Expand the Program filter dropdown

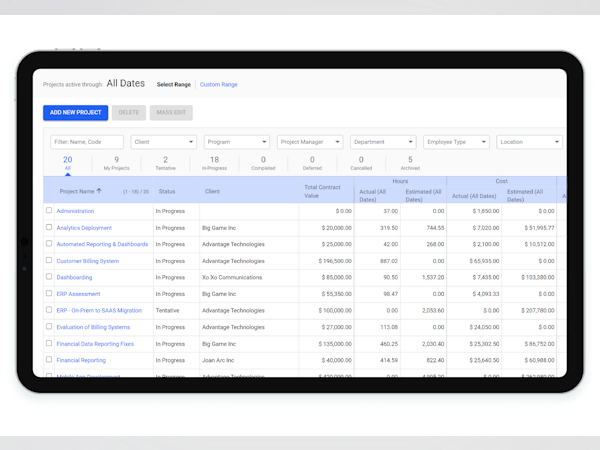click(237, 142)
